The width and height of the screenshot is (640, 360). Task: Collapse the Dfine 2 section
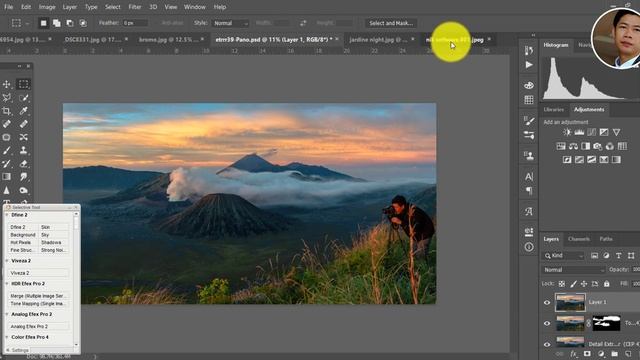click(x=7, y=215)
